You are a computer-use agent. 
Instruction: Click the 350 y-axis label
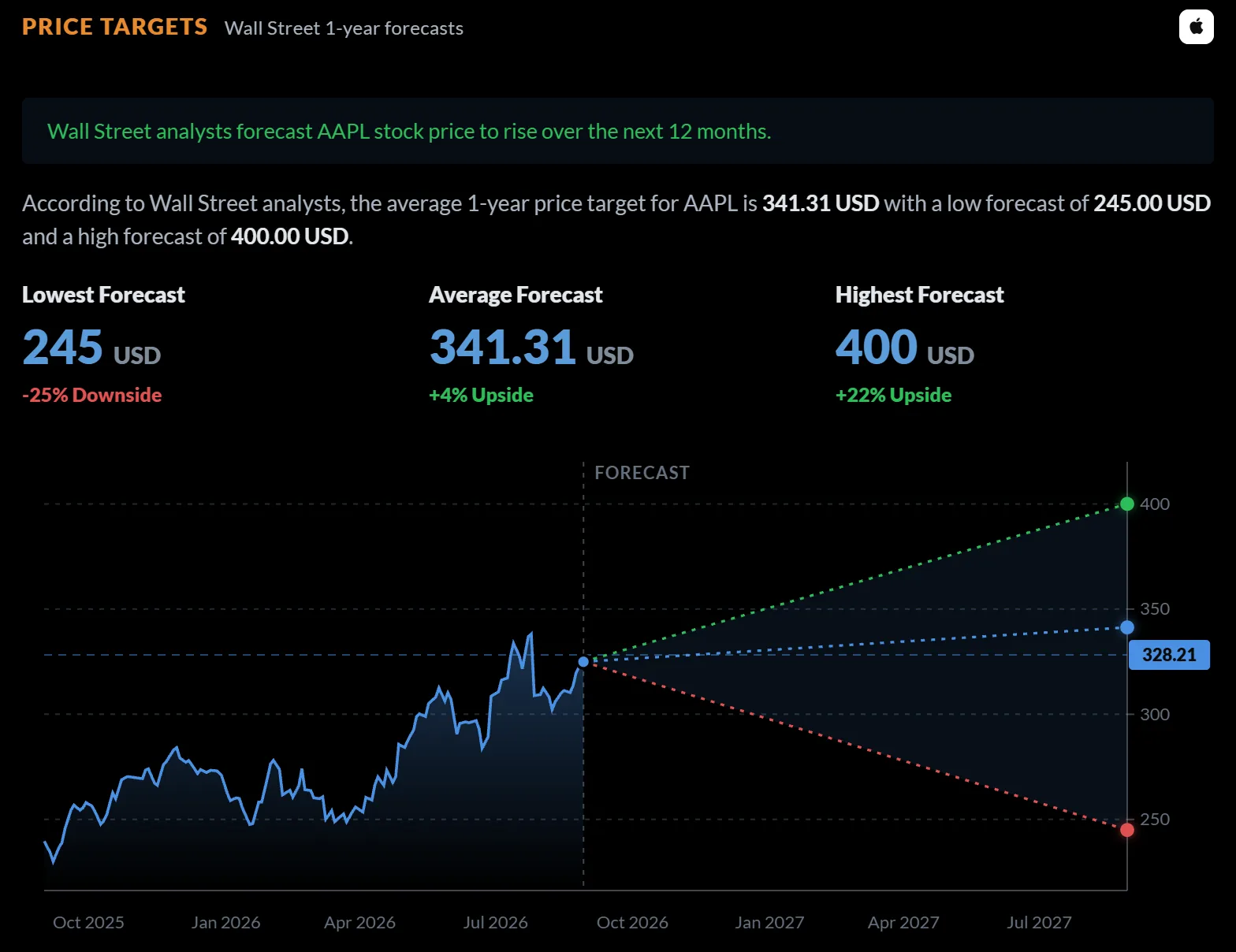click(x=1155, y=608)
